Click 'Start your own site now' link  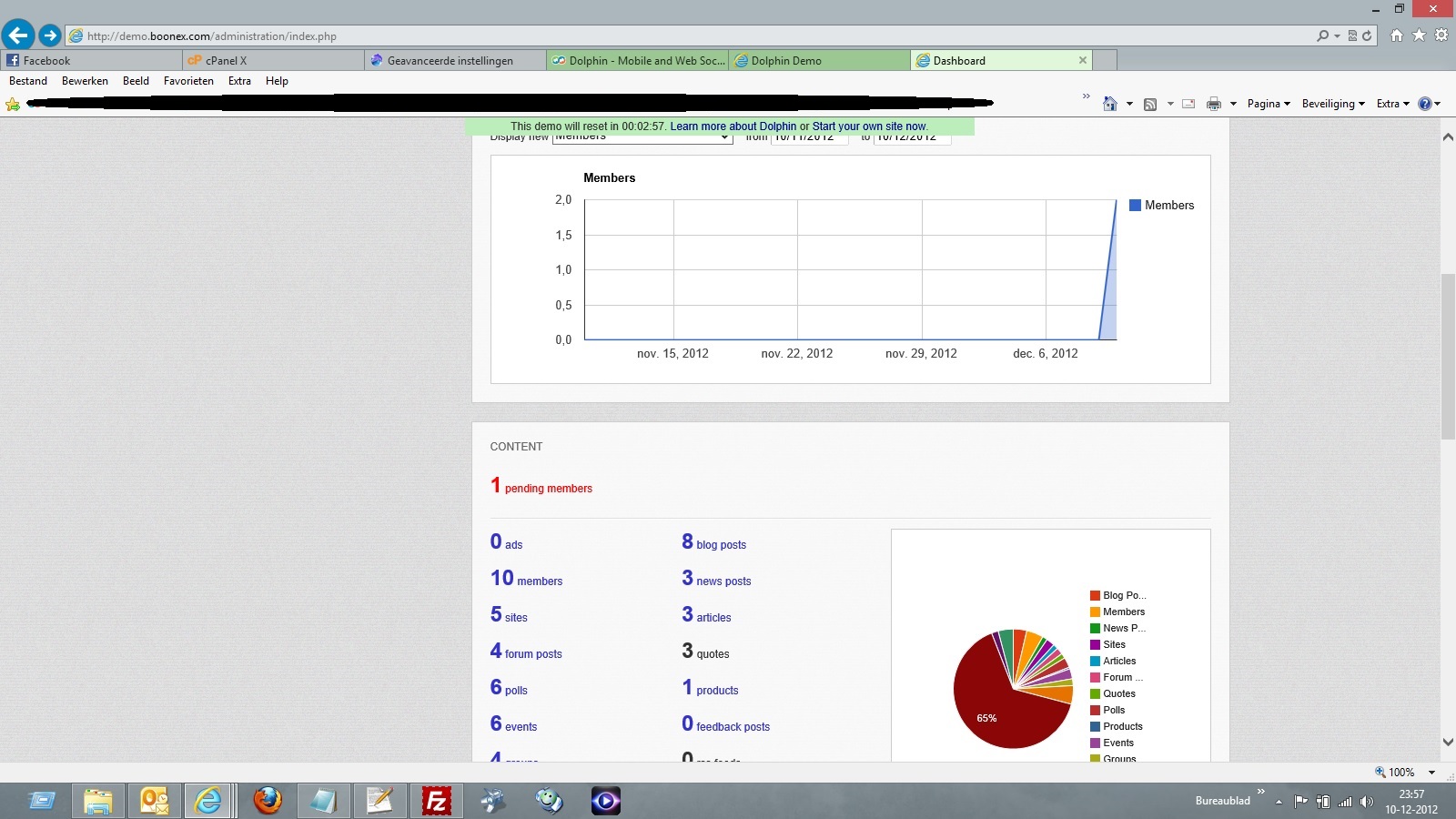tap(869, 126)
